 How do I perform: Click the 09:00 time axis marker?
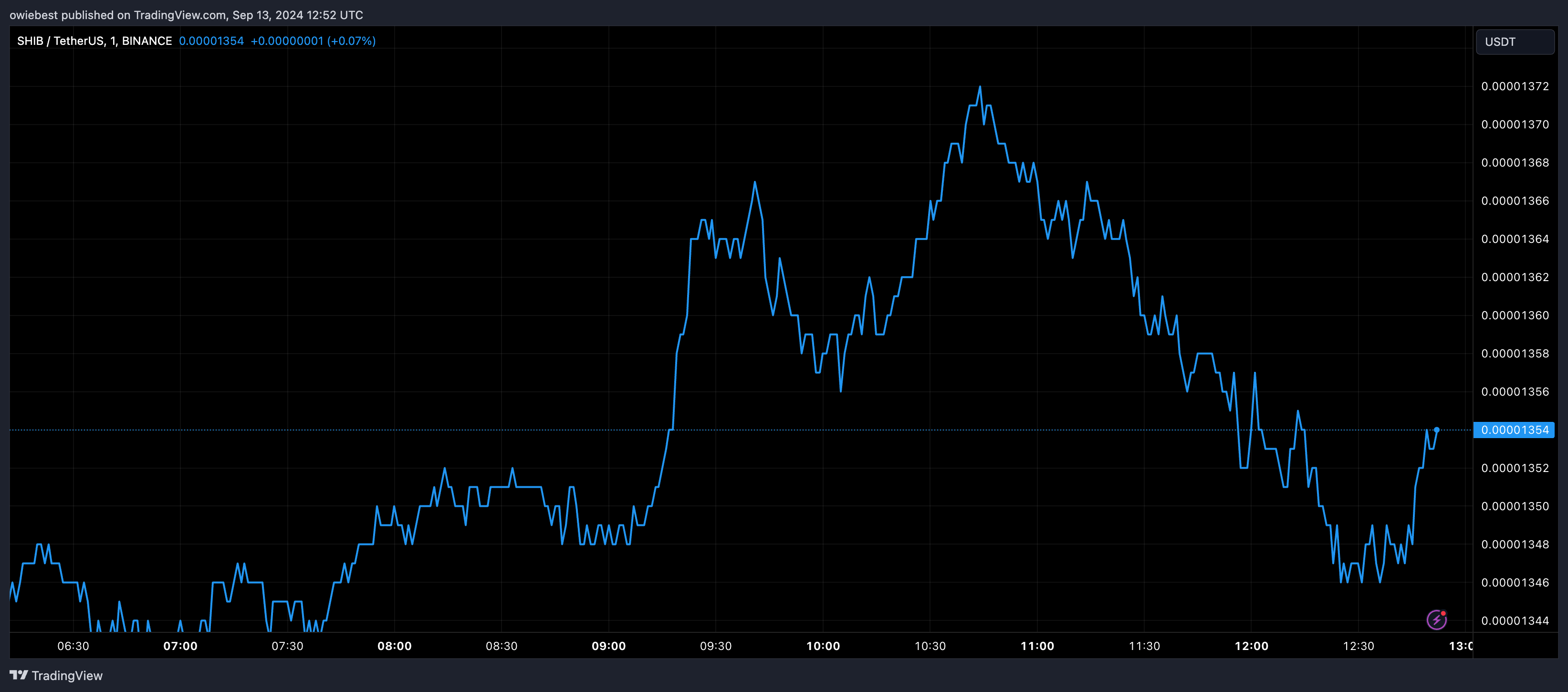[609, 646]
